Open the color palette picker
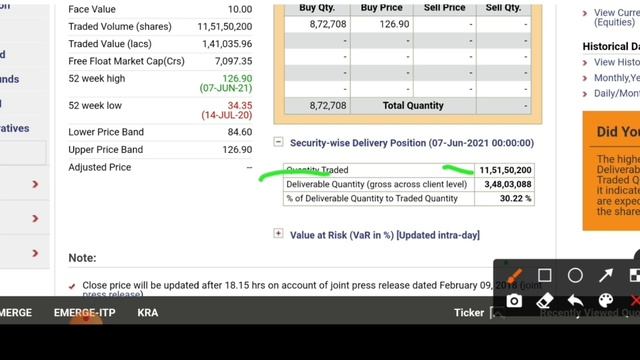This screenshot has height=360, width=640. [606, 301]
